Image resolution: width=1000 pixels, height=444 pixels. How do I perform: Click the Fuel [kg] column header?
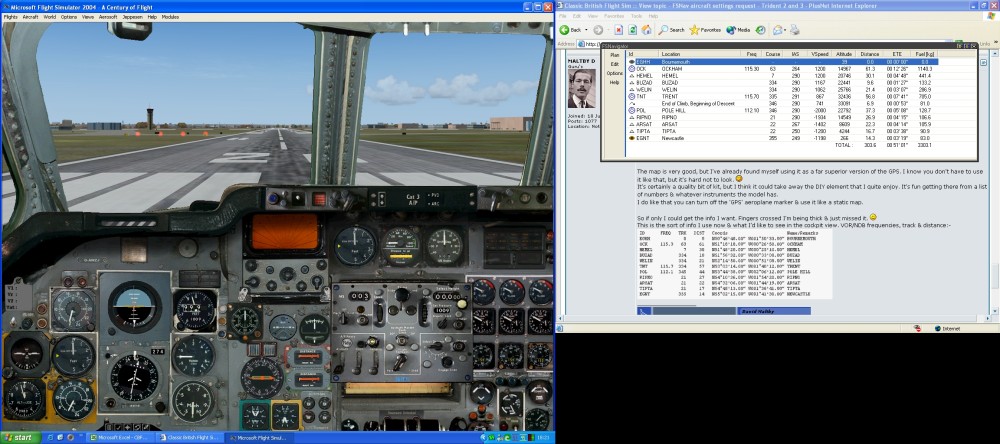tap(925, 54)
